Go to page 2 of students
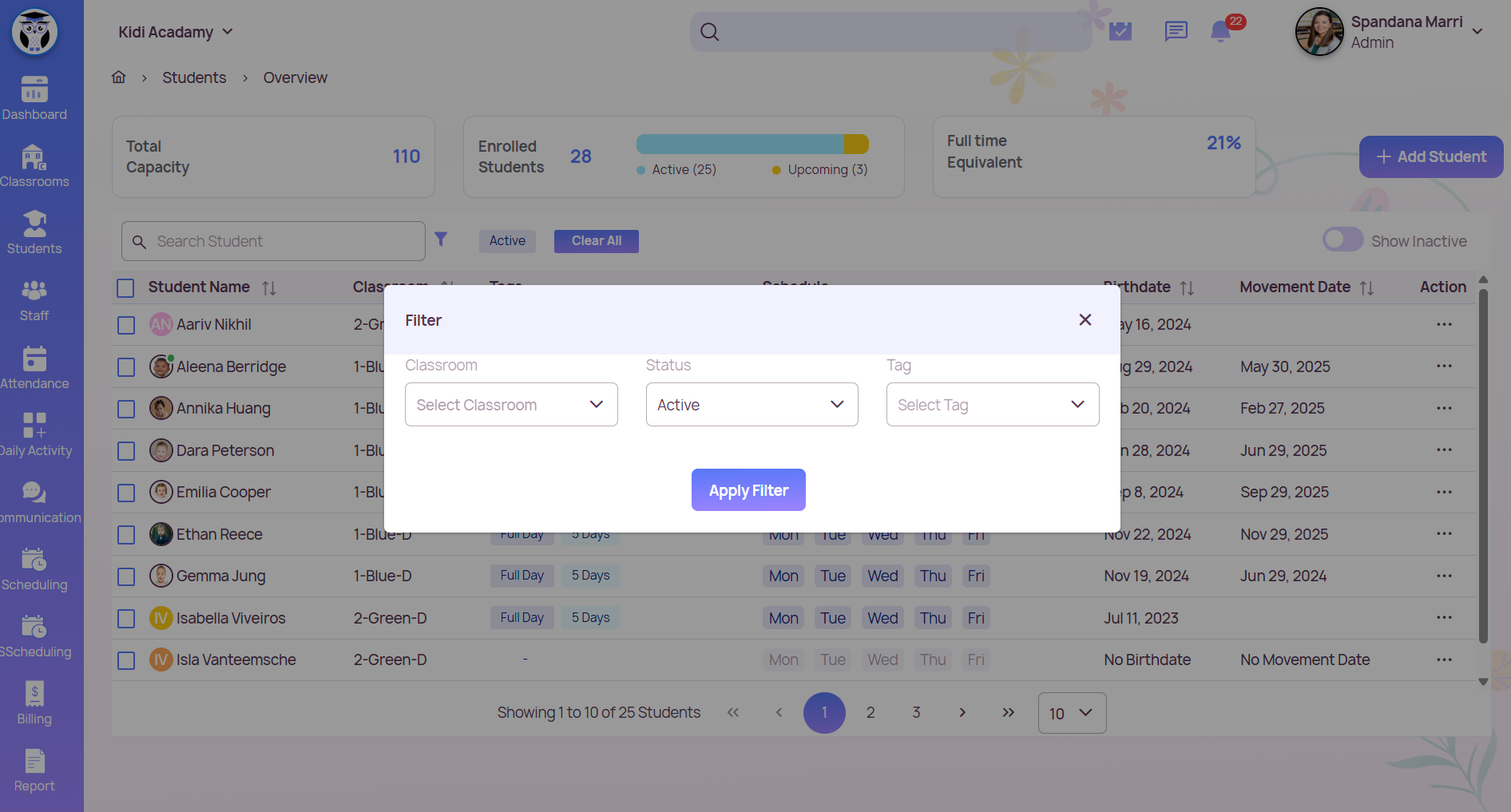This screenshot has width=1511, height=812. 871,712
